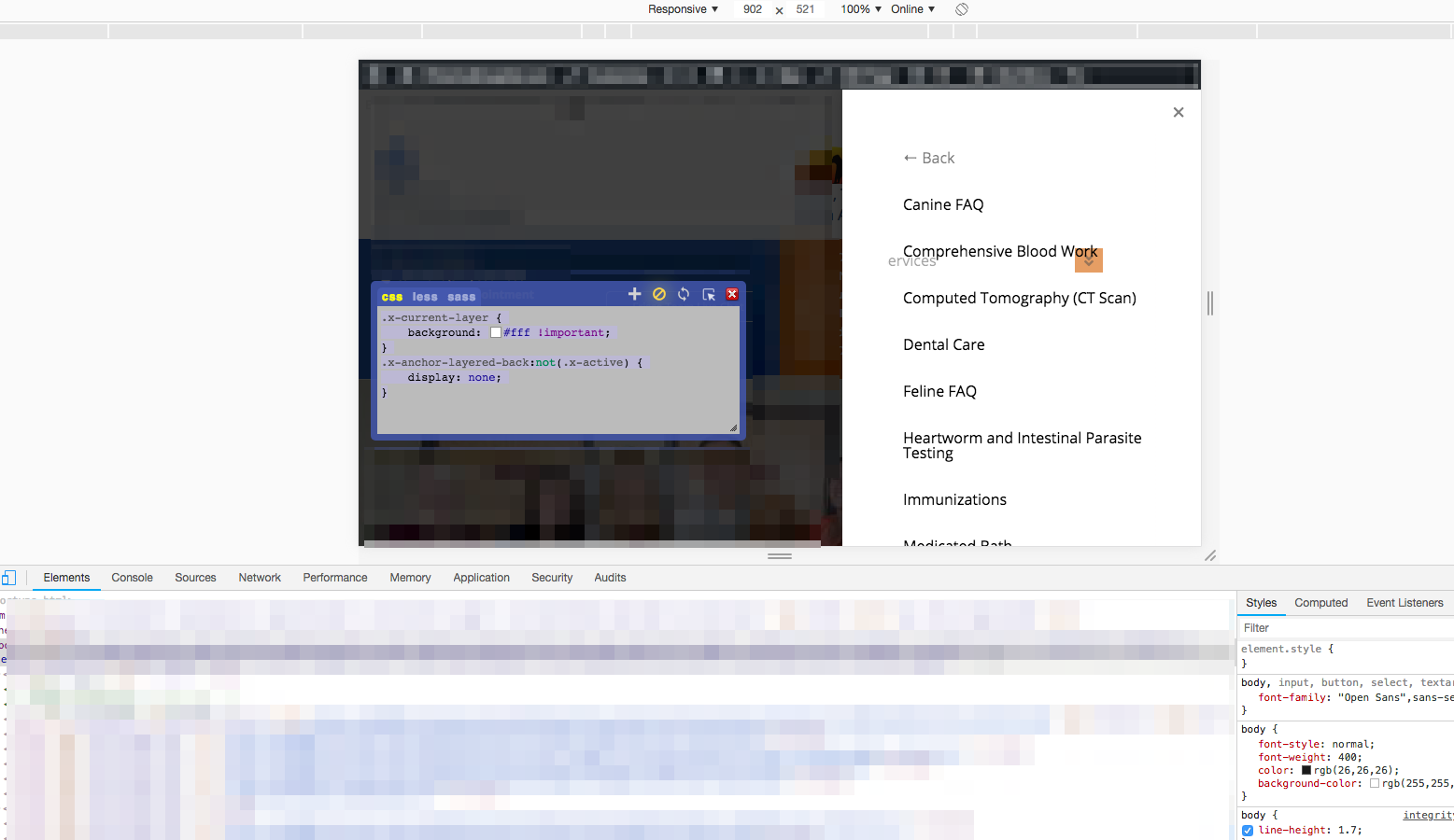Switch to the Elements tab
This screenshot has width=1454, height=840.
[x=66, y=578]
